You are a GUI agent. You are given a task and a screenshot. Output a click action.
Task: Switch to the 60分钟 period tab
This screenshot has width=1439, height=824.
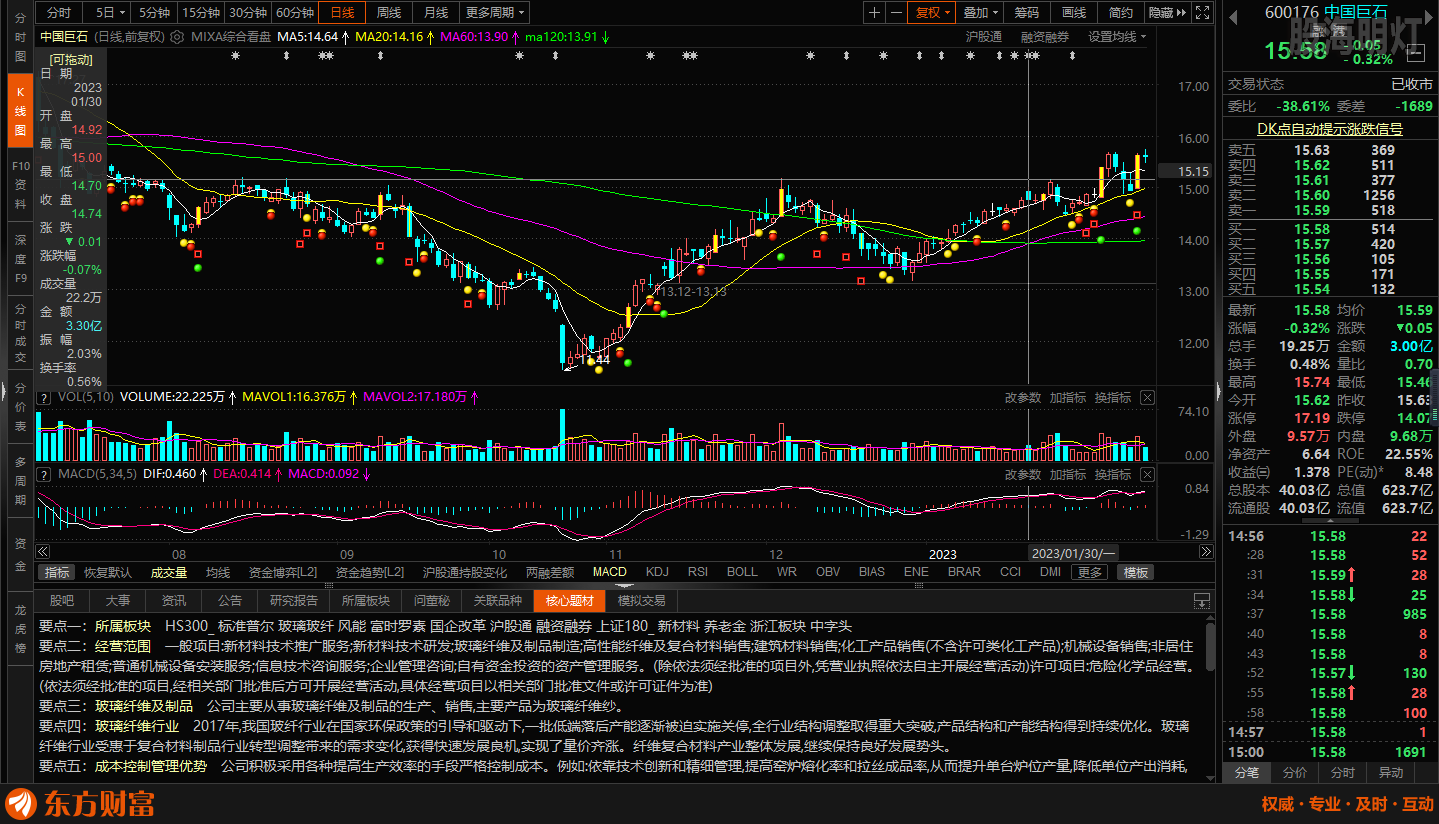pyautogui.click(x=294, y=13)
